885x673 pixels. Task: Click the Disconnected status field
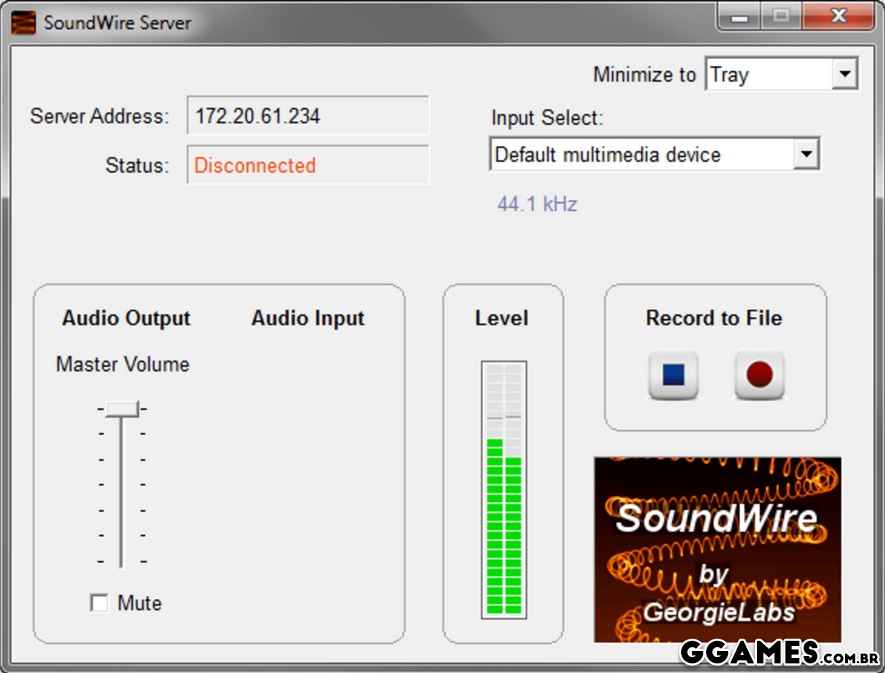click(x=307, y=166)
